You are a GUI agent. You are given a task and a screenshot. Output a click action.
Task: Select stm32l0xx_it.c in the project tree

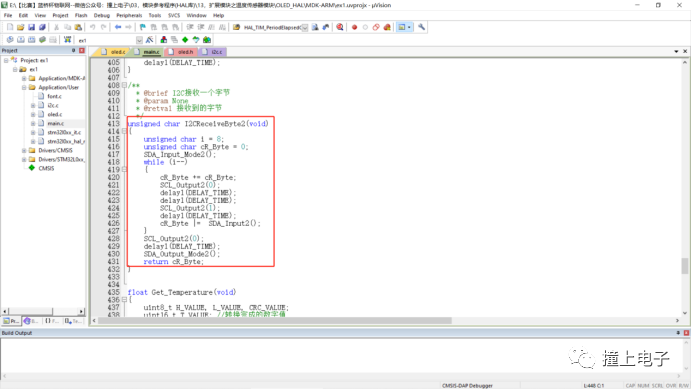[64, 132]
